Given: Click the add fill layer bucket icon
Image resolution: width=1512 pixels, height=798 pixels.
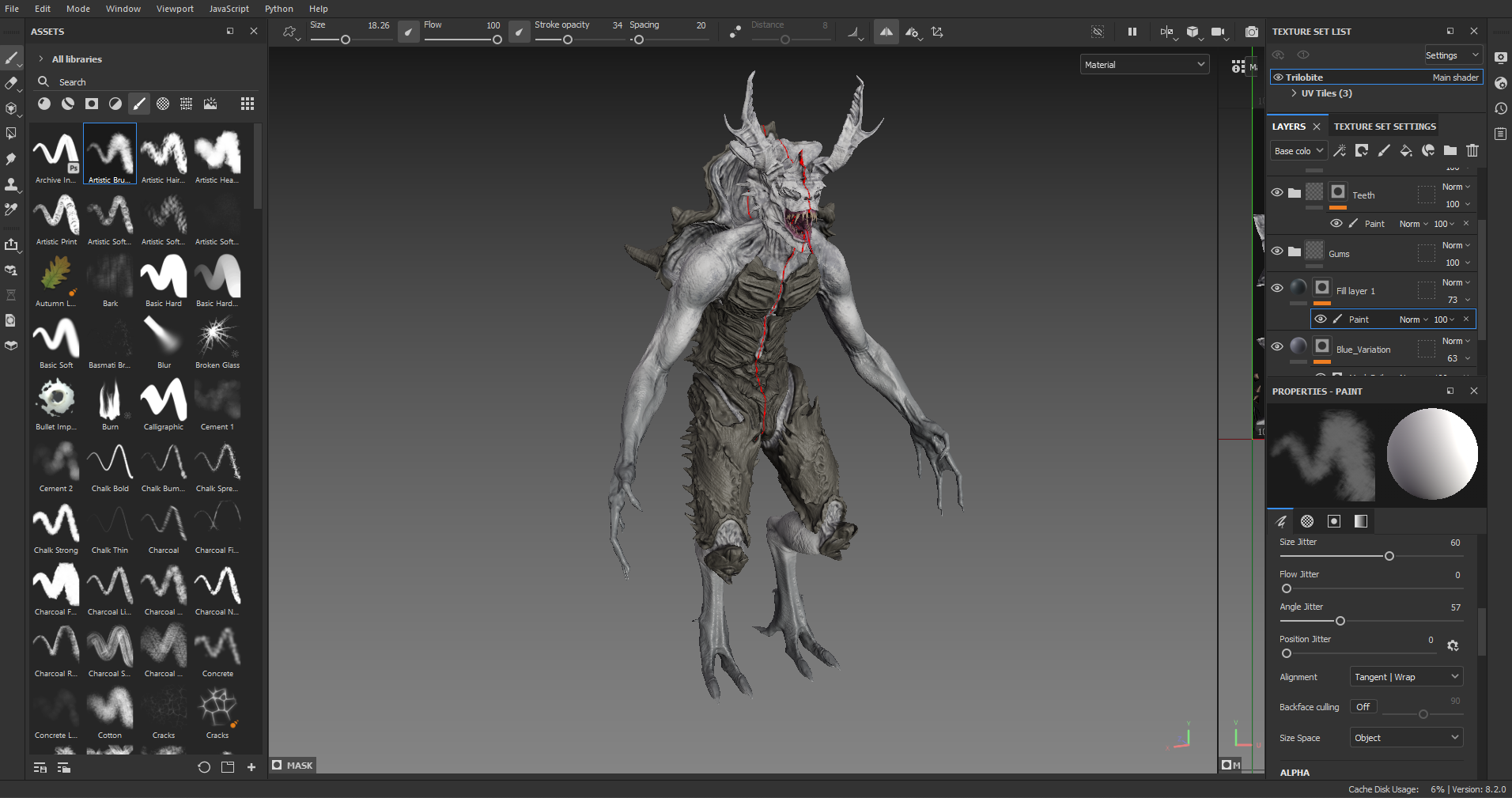Looking at the screenshot, I should [x=1405, y=151].
